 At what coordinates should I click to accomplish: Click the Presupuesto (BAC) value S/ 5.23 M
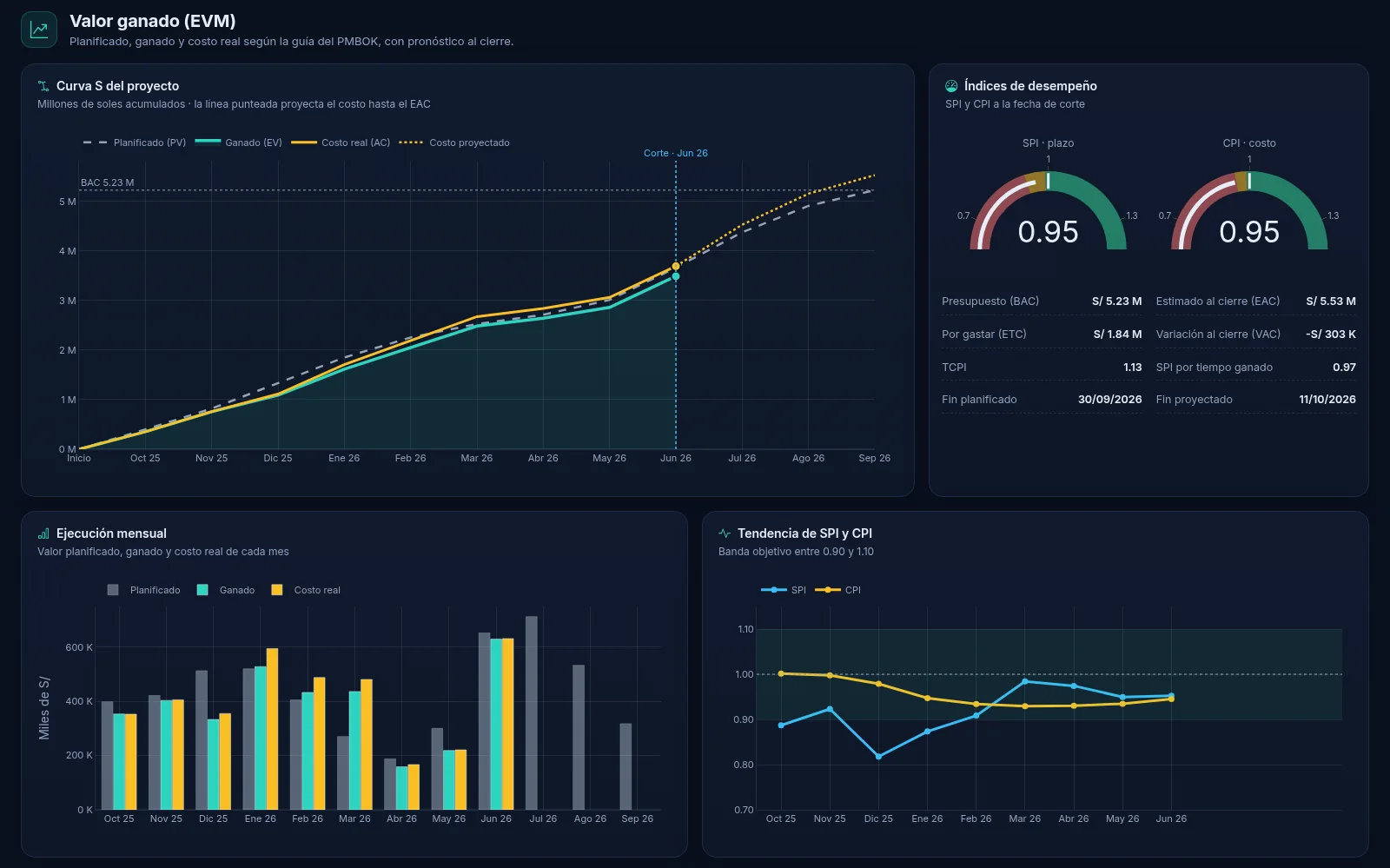[x=1116, y=301]
